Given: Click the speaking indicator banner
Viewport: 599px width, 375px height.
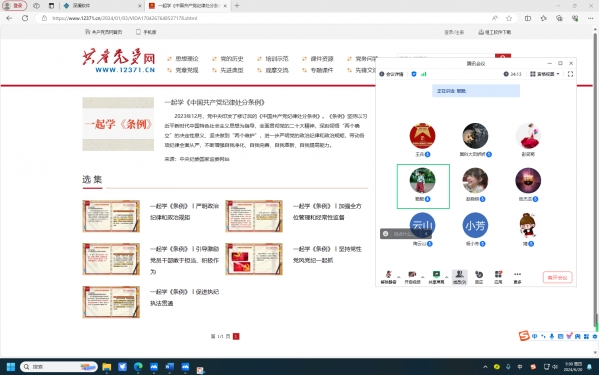Looking at the screenshot, I should pos(476,91).
